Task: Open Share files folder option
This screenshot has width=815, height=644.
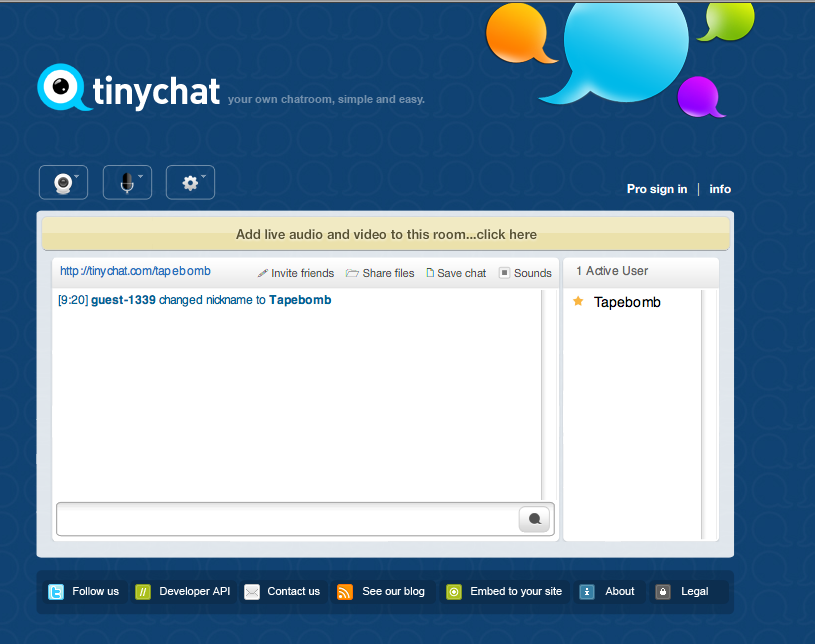Action: (380, 273)
